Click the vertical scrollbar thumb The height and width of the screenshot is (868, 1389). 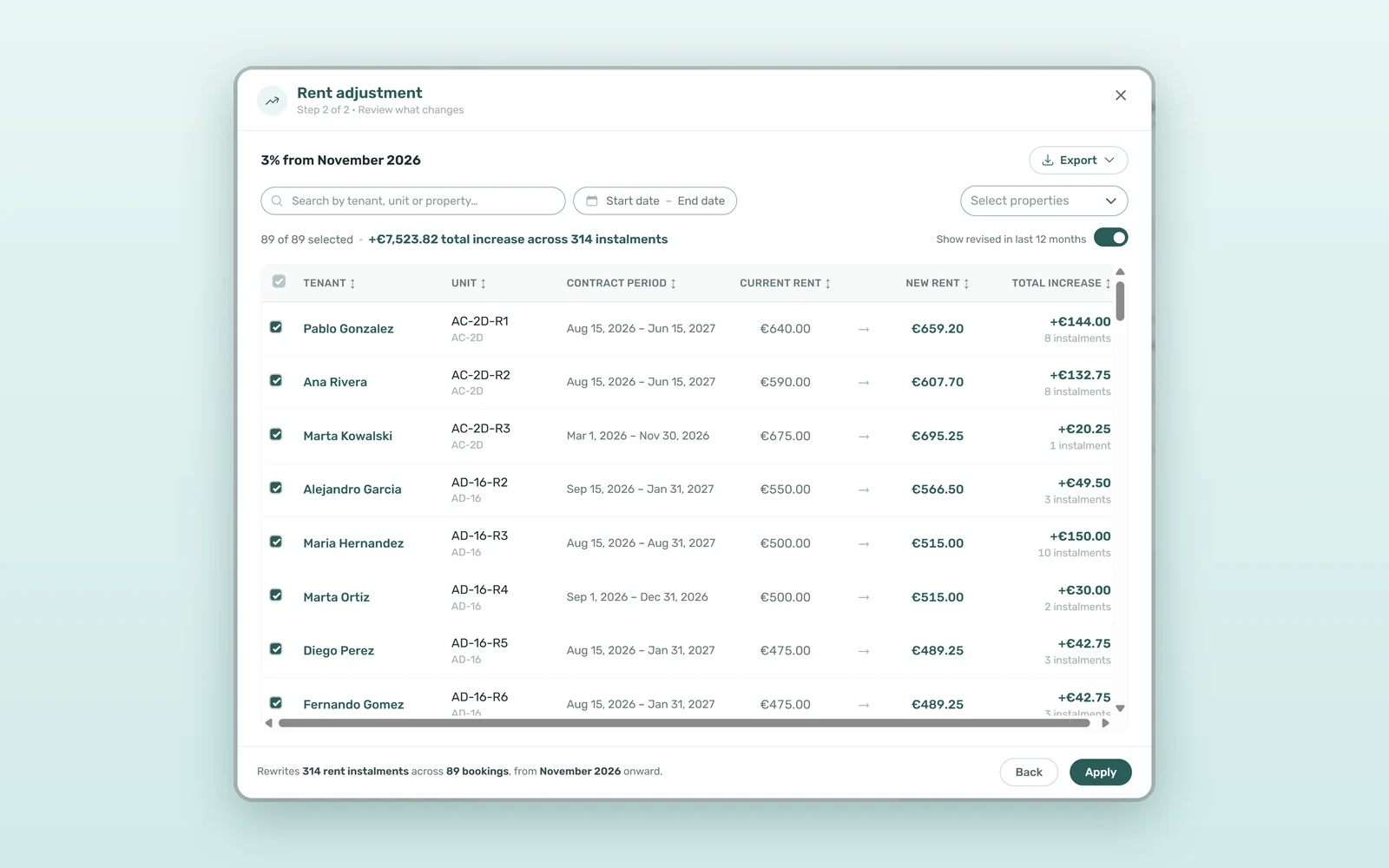1120,301
